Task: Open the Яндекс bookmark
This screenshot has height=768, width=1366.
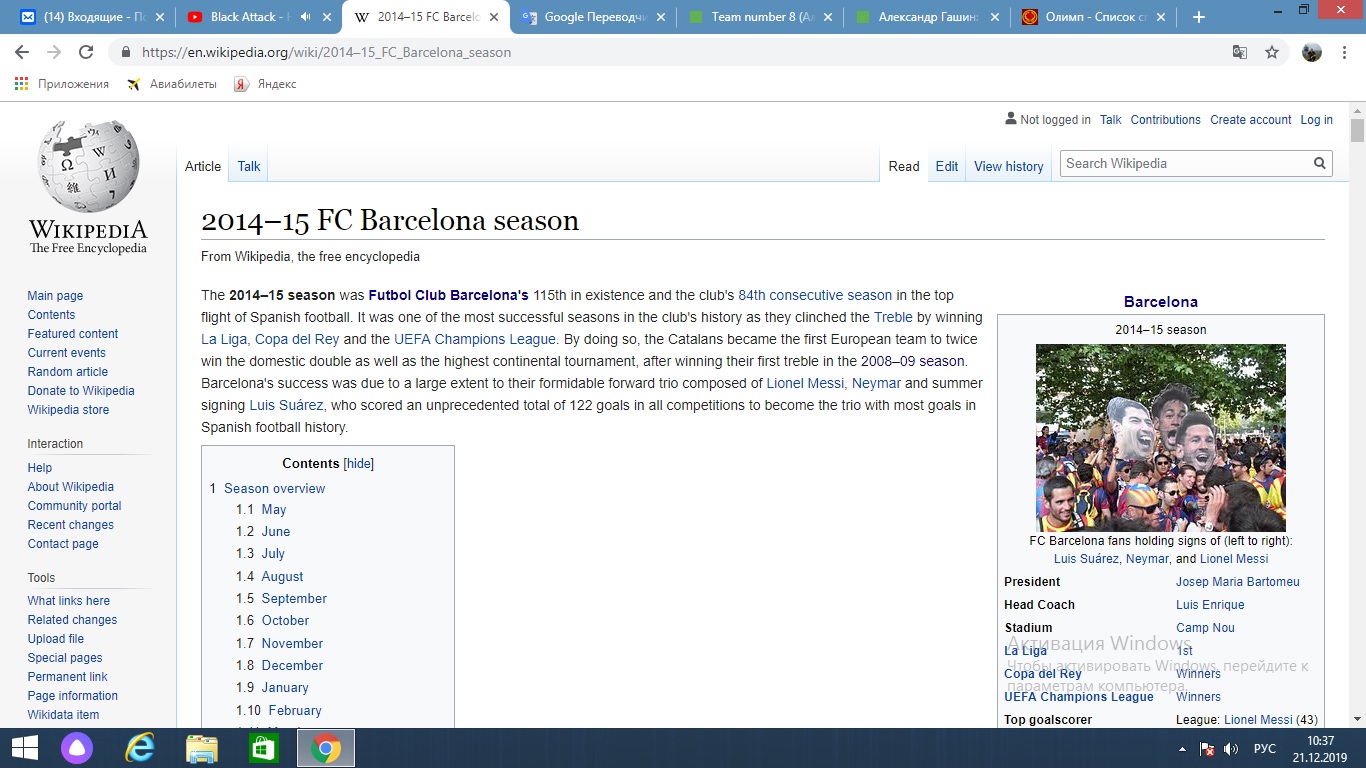Action: coord(265,84)
